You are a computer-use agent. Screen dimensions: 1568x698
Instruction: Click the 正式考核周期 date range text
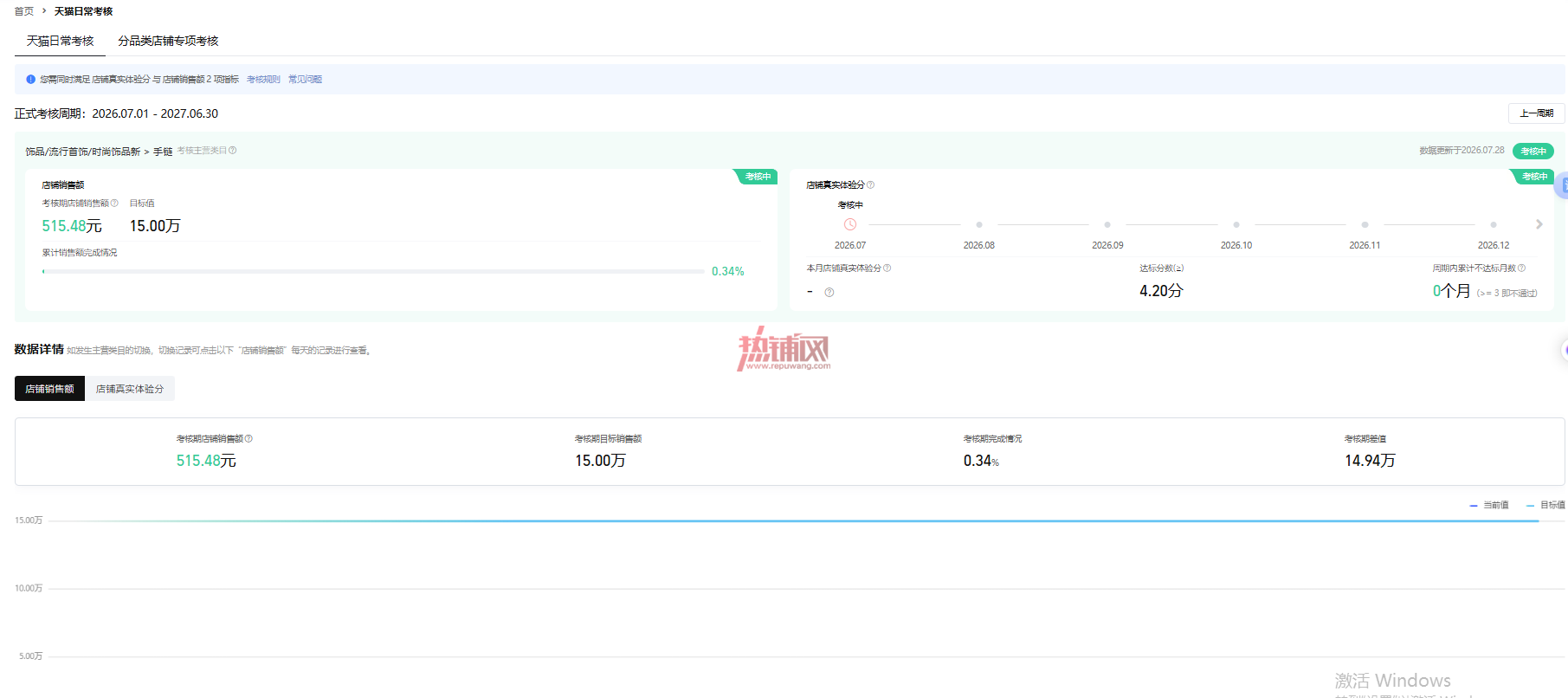click(155, 113)
